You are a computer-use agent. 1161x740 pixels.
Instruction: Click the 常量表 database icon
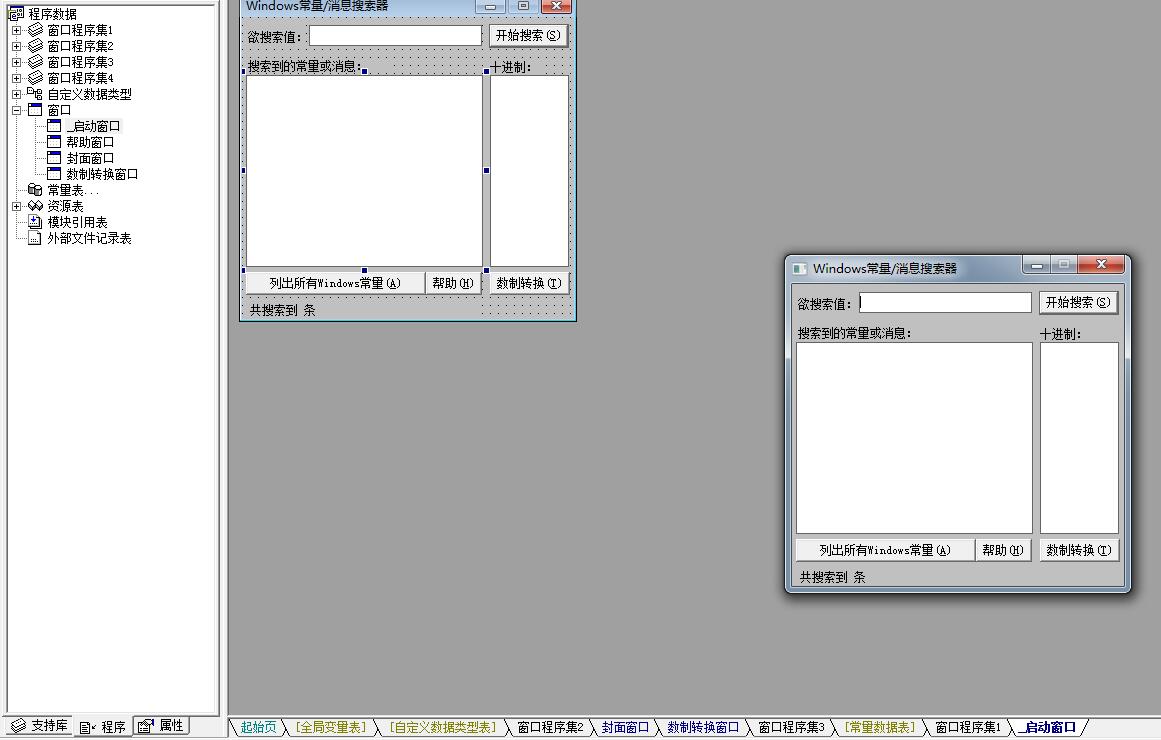(36, 190)
